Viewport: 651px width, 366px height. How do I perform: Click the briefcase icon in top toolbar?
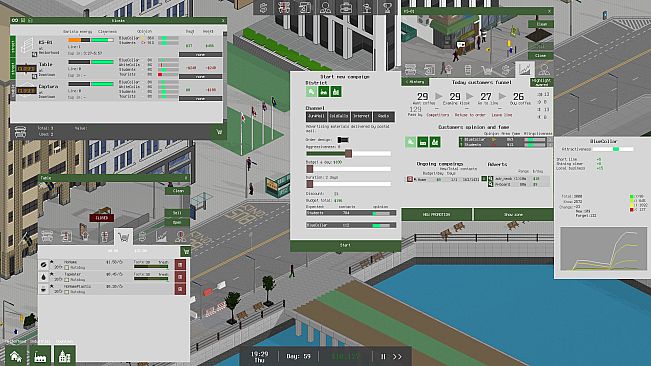pos(346,7)
